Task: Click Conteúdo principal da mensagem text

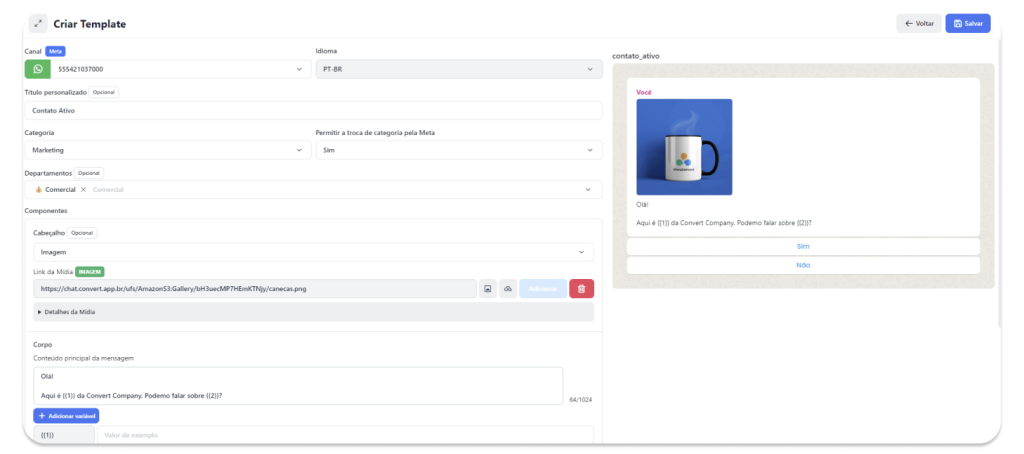Action: (x=84, y=358)
